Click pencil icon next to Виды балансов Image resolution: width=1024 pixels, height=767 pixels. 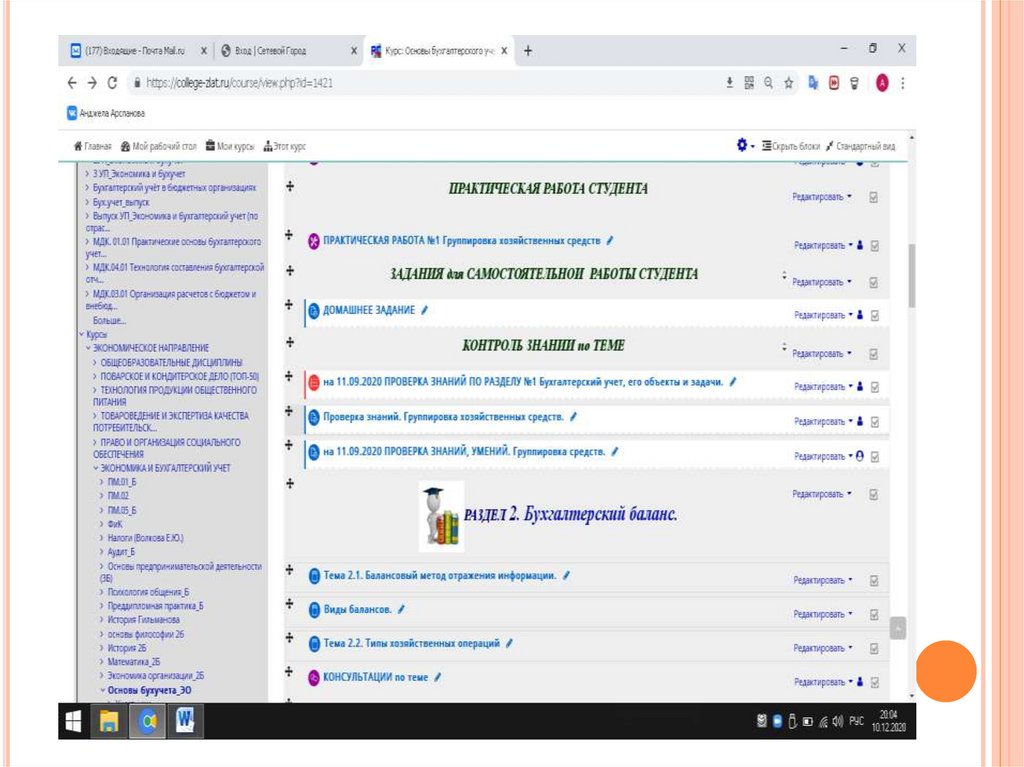401,610
